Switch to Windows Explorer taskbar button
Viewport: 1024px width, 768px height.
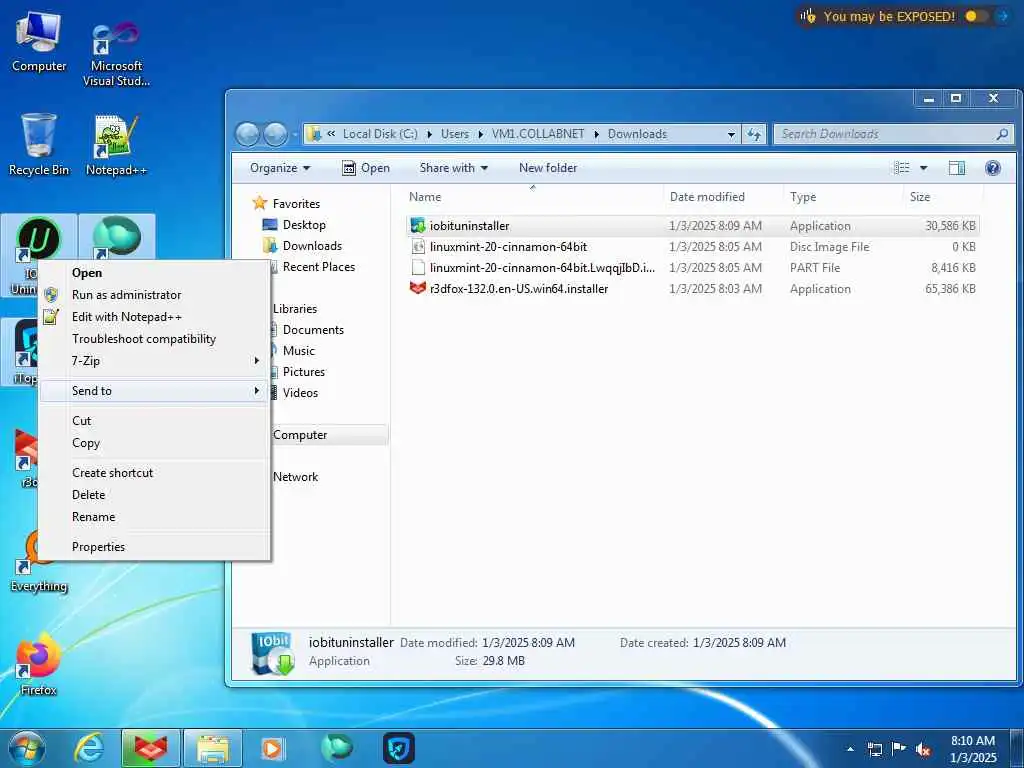coord(212,748)
